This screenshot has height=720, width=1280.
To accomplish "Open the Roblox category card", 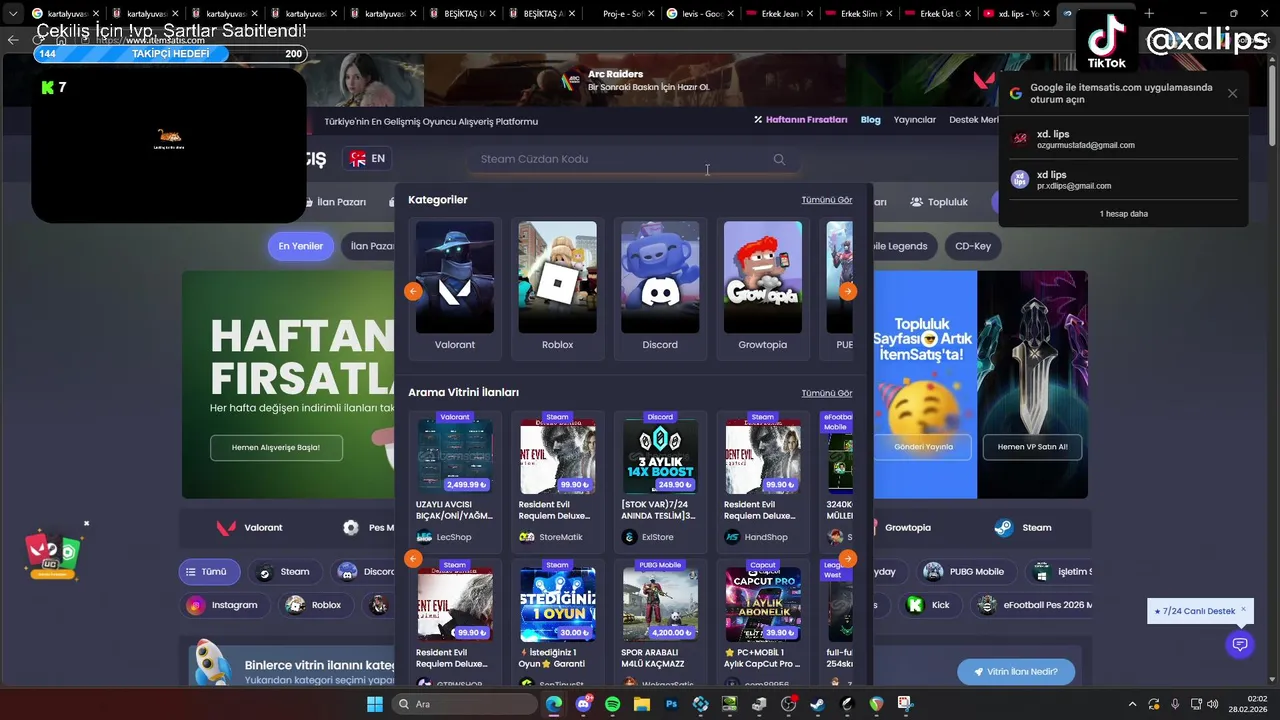I will pyautogui.click(x=558, y=288).
